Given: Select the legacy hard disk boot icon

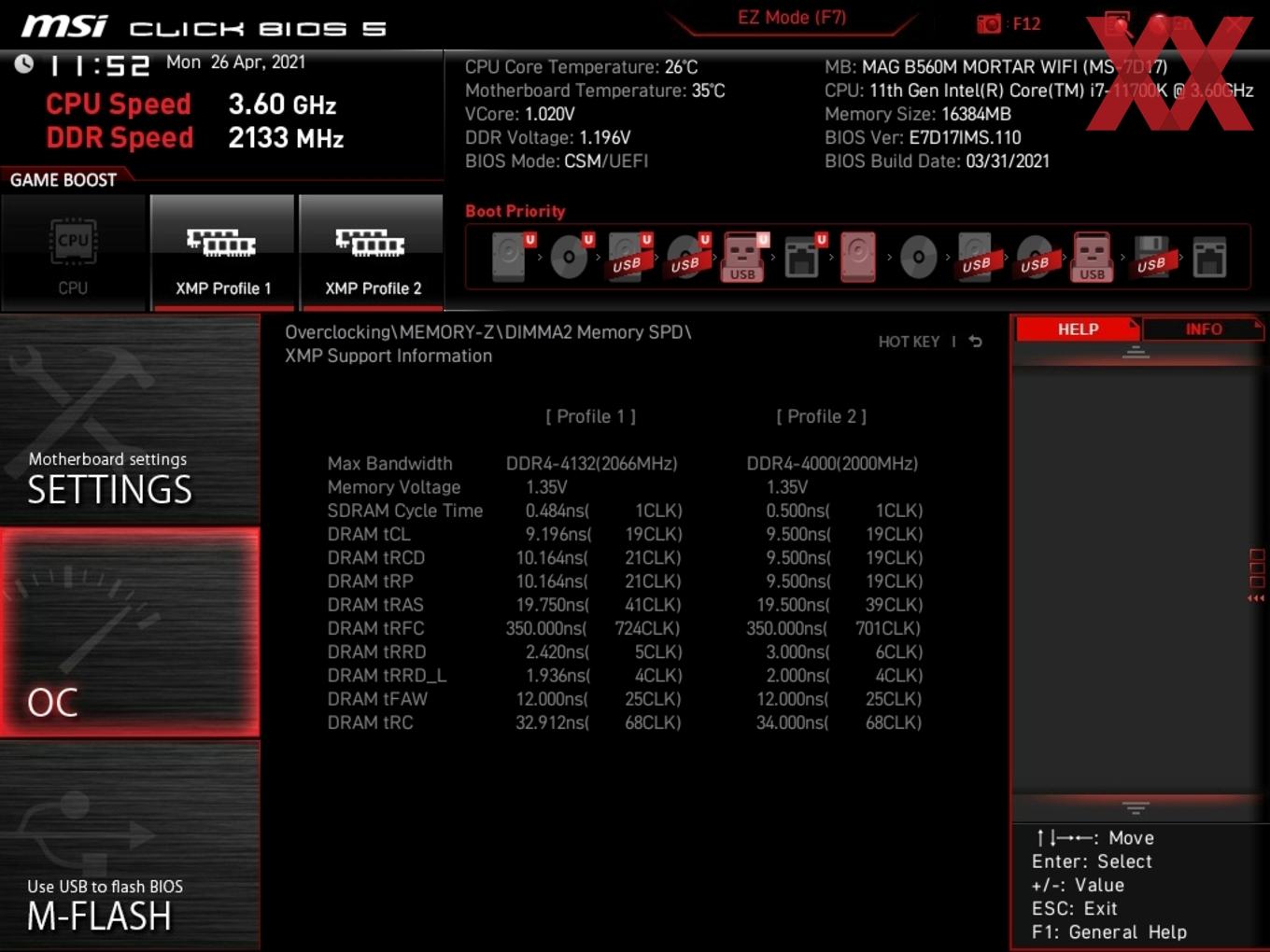Looking at the screenshot, I should coord(858,257).
